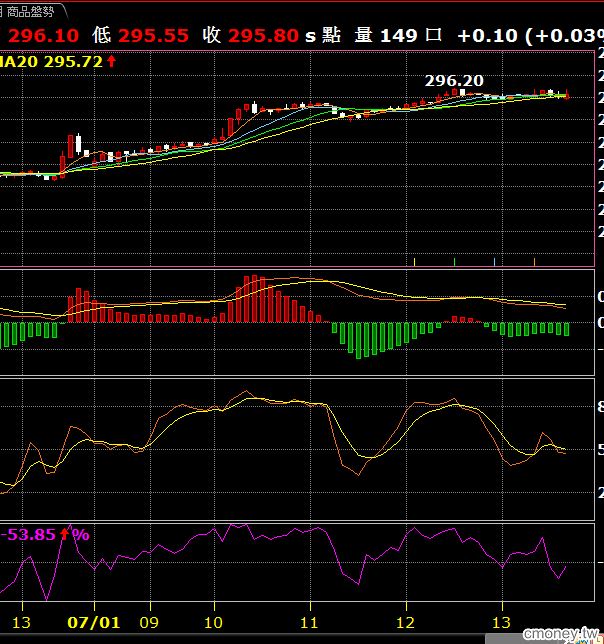Click the yellow marker tick at price chart bottom
604x644 pixels.
pyautogui.click(x=414, y=262)
